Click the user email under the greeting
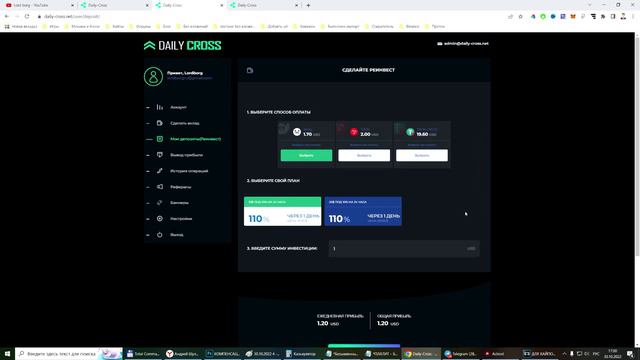 pyautogui.click(x=189, y=78)
